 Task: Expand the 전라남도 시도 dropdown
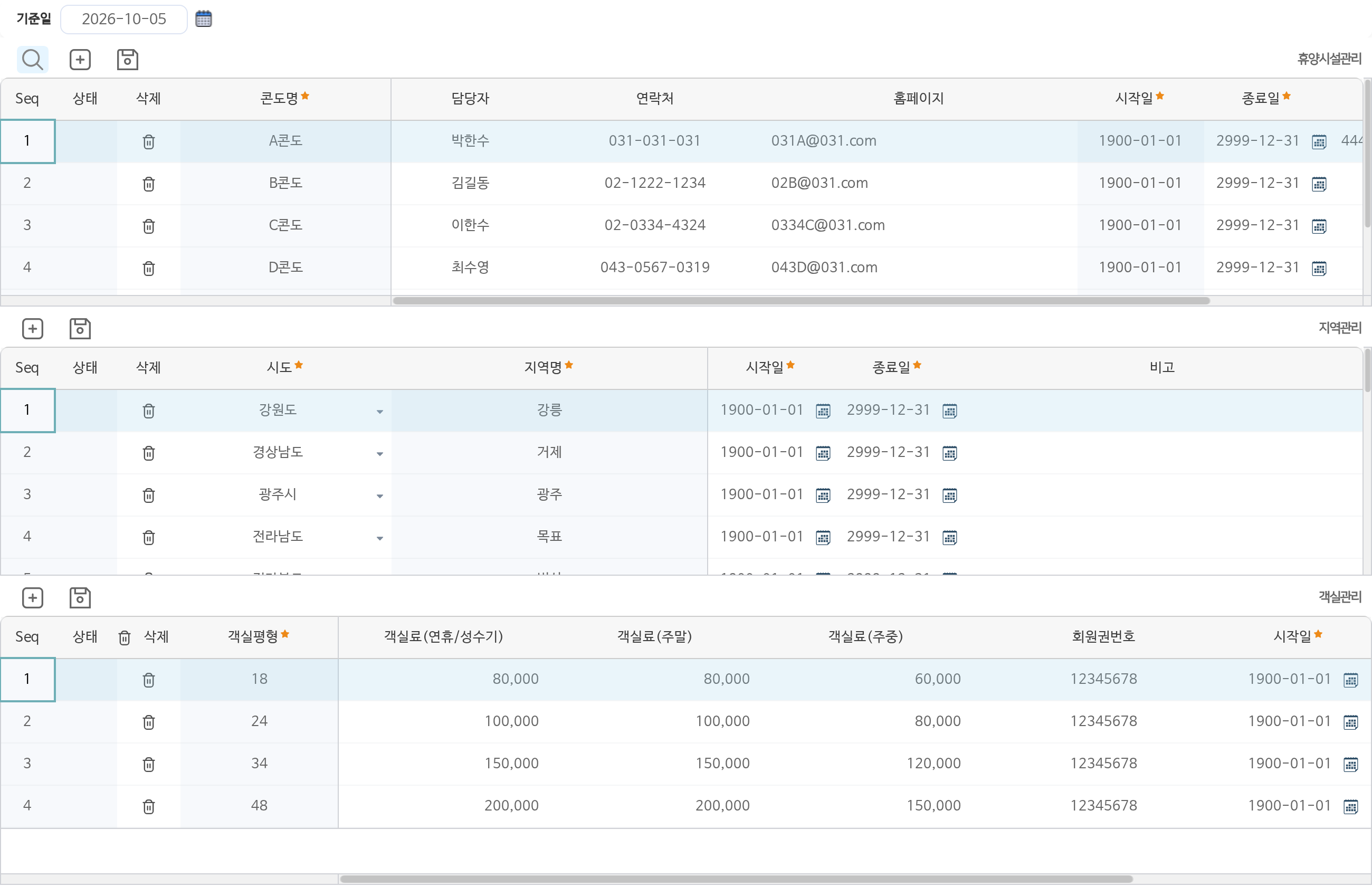click(x=379, y=539)
